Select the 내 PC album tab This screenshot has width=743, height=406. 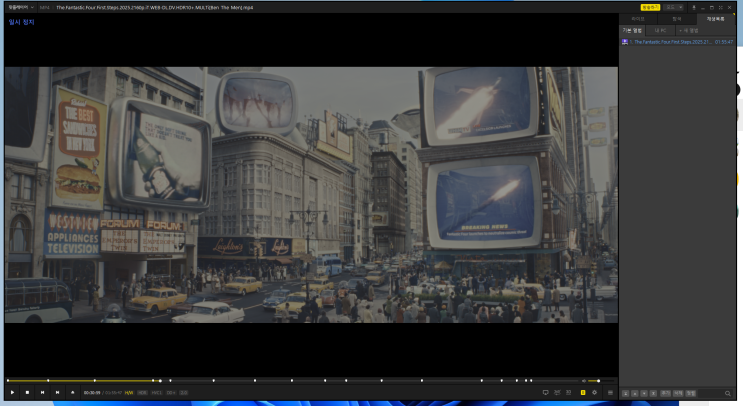click(661, 30)
